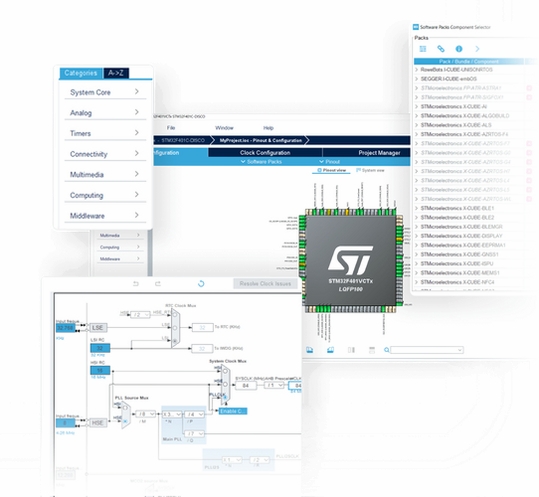539x497 pixels.
Task: Click the Resolve Clock Issues button
Action: (x=265, y=284)
